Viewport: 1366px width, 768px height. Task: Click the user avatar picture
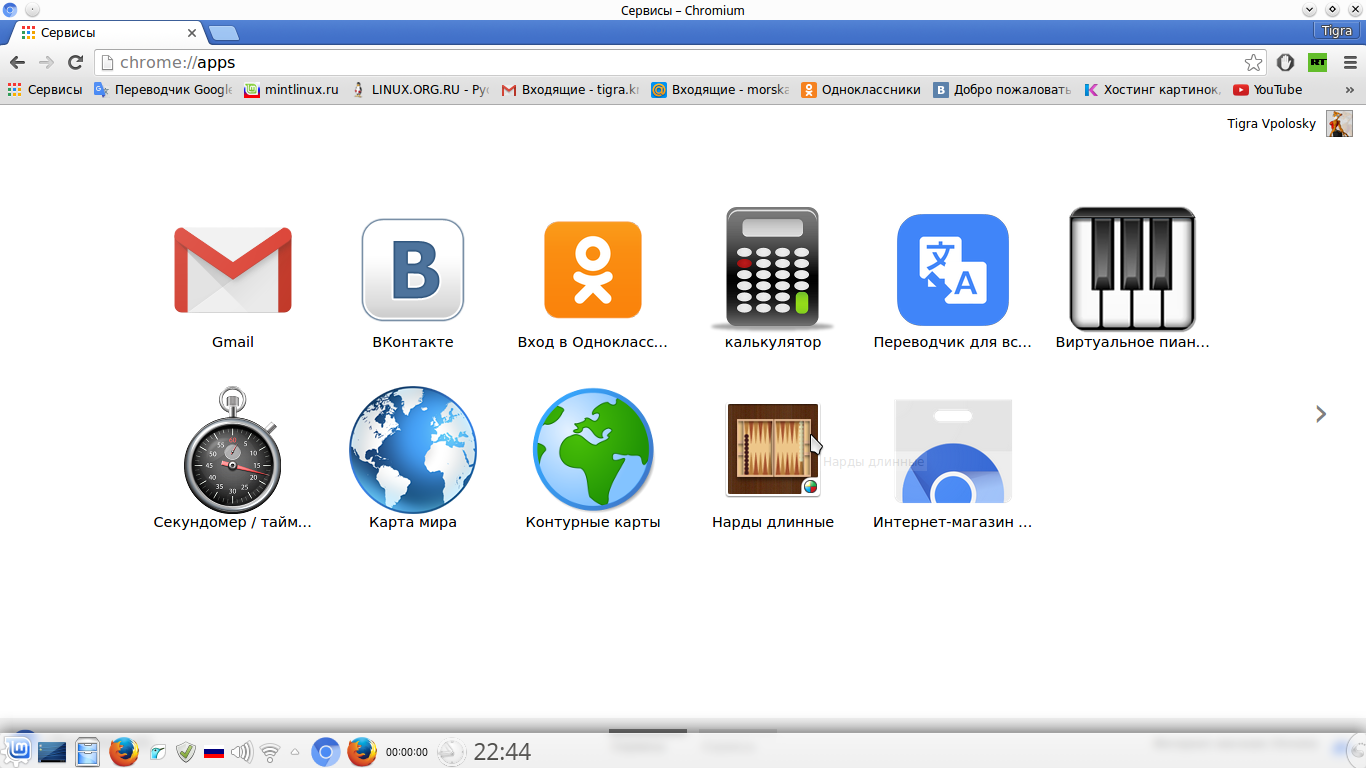1339,124
